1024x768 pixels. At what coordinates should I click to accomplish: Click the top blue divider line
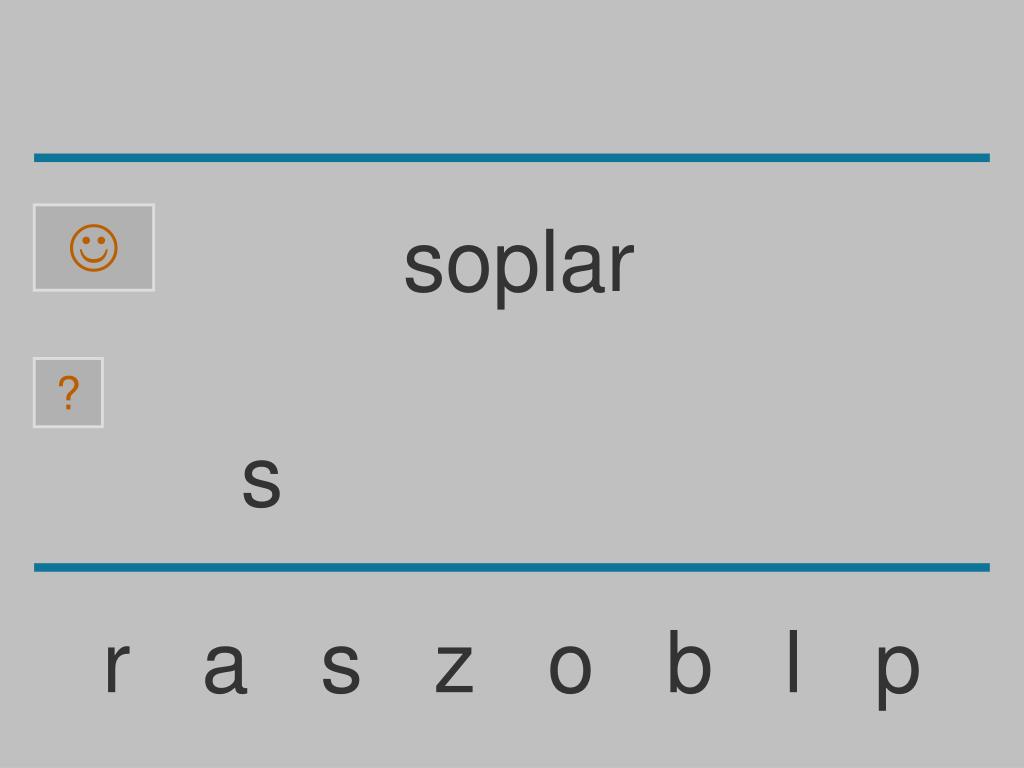pyautogui.click(x=512, y=157)
